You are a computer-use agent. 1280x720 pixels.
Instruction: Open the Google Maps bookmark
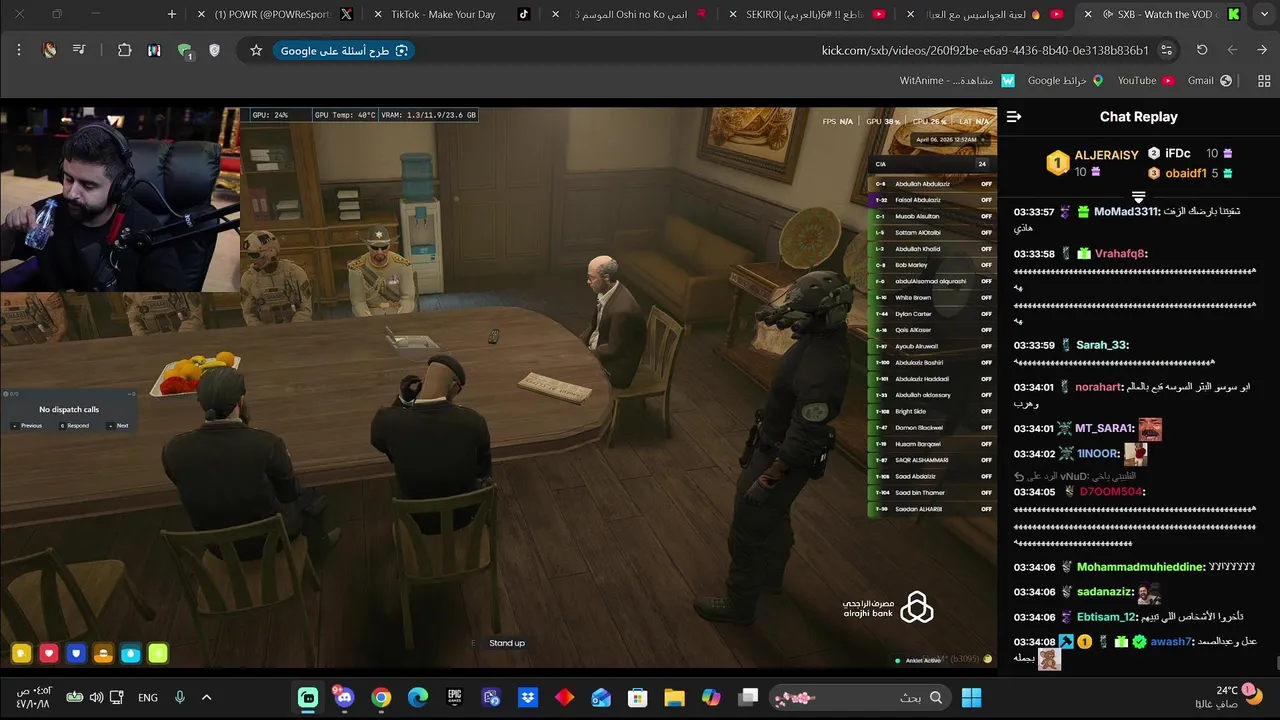tap(1065, 81)
